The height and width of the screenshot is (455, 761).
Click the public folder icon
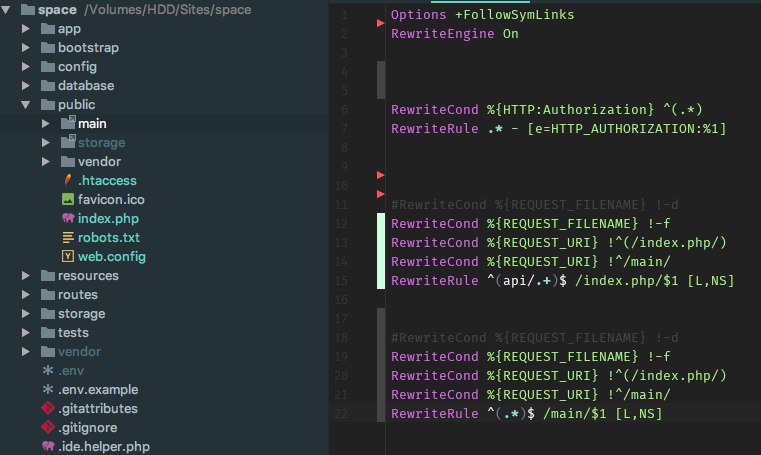[48, 104]
